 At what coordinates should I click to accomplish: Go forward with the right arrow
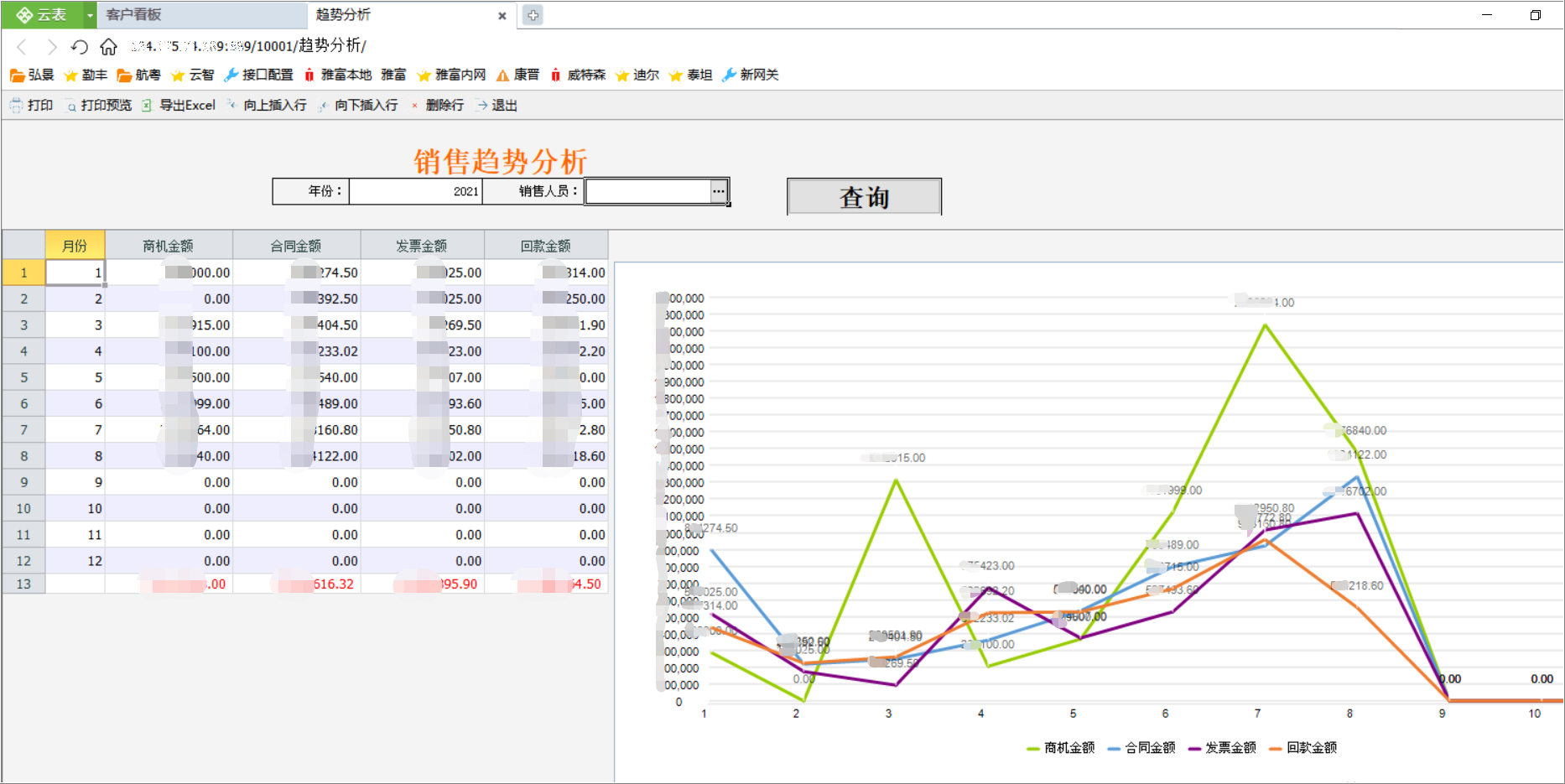coord(52,46)
